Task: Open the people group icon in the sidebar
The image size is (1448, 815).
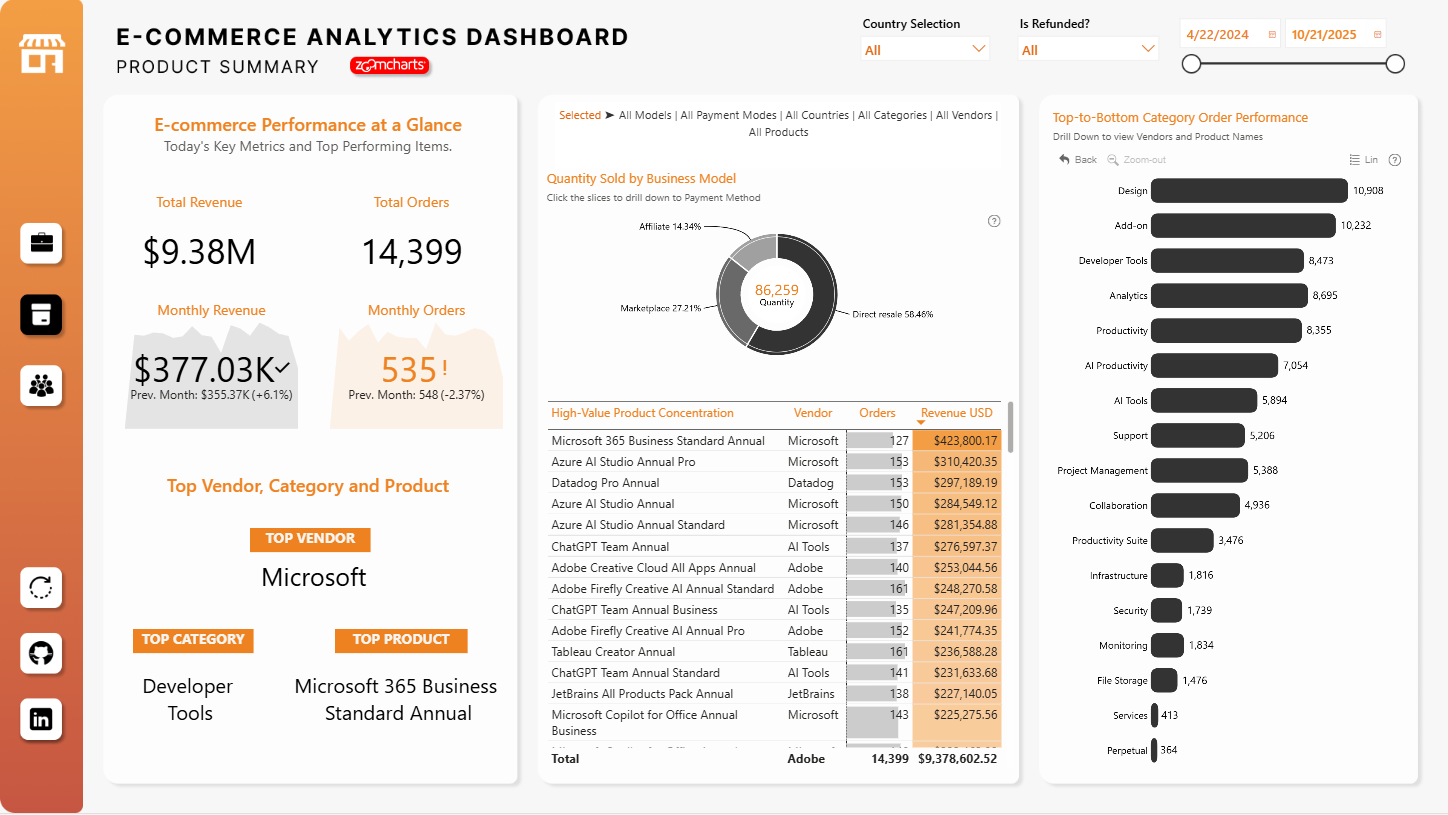Action: 41,386
